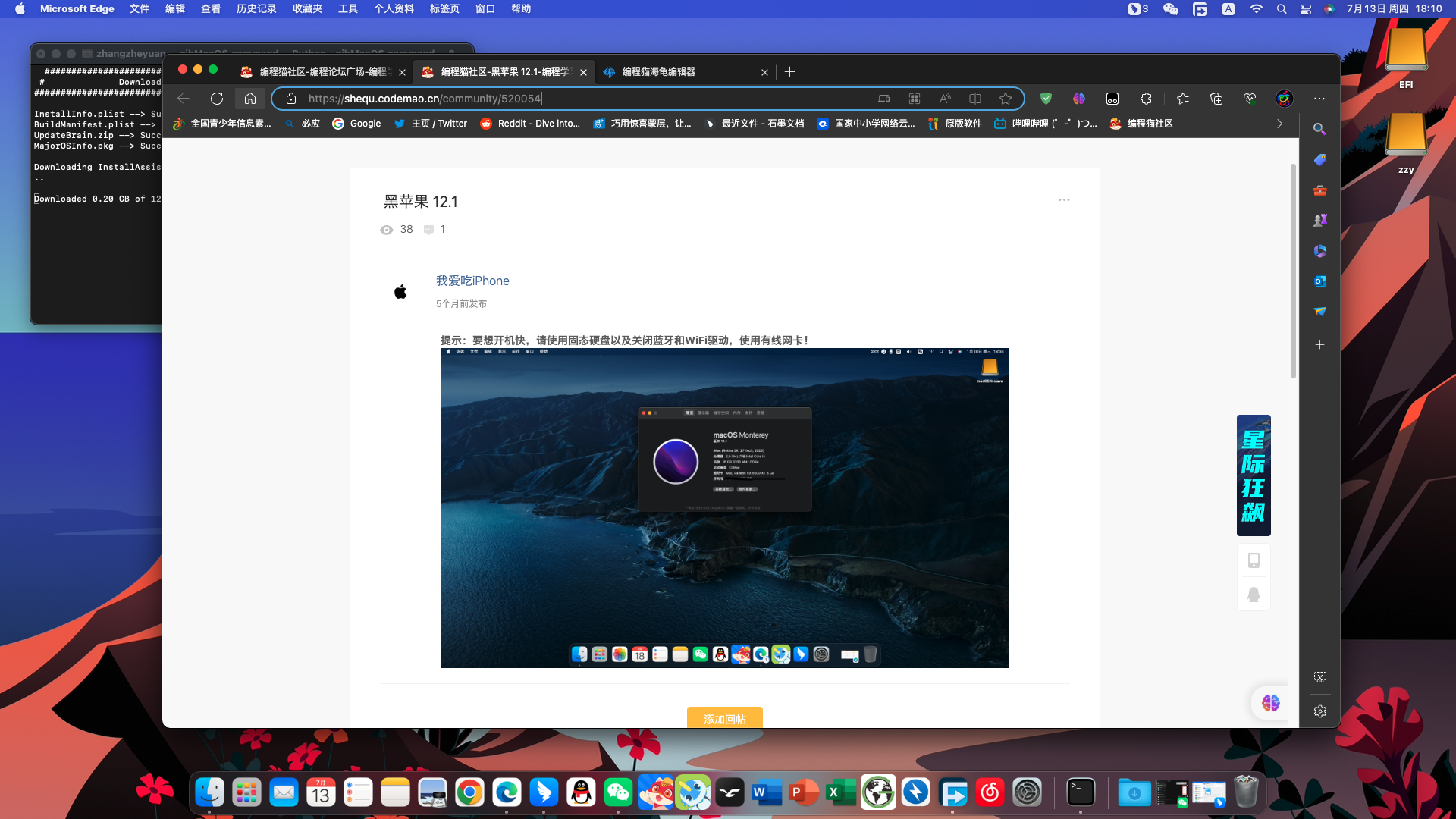The height and width of the screenshot is (819, 1456).
Task: Add this page to favorites star
Action: 1006,99
